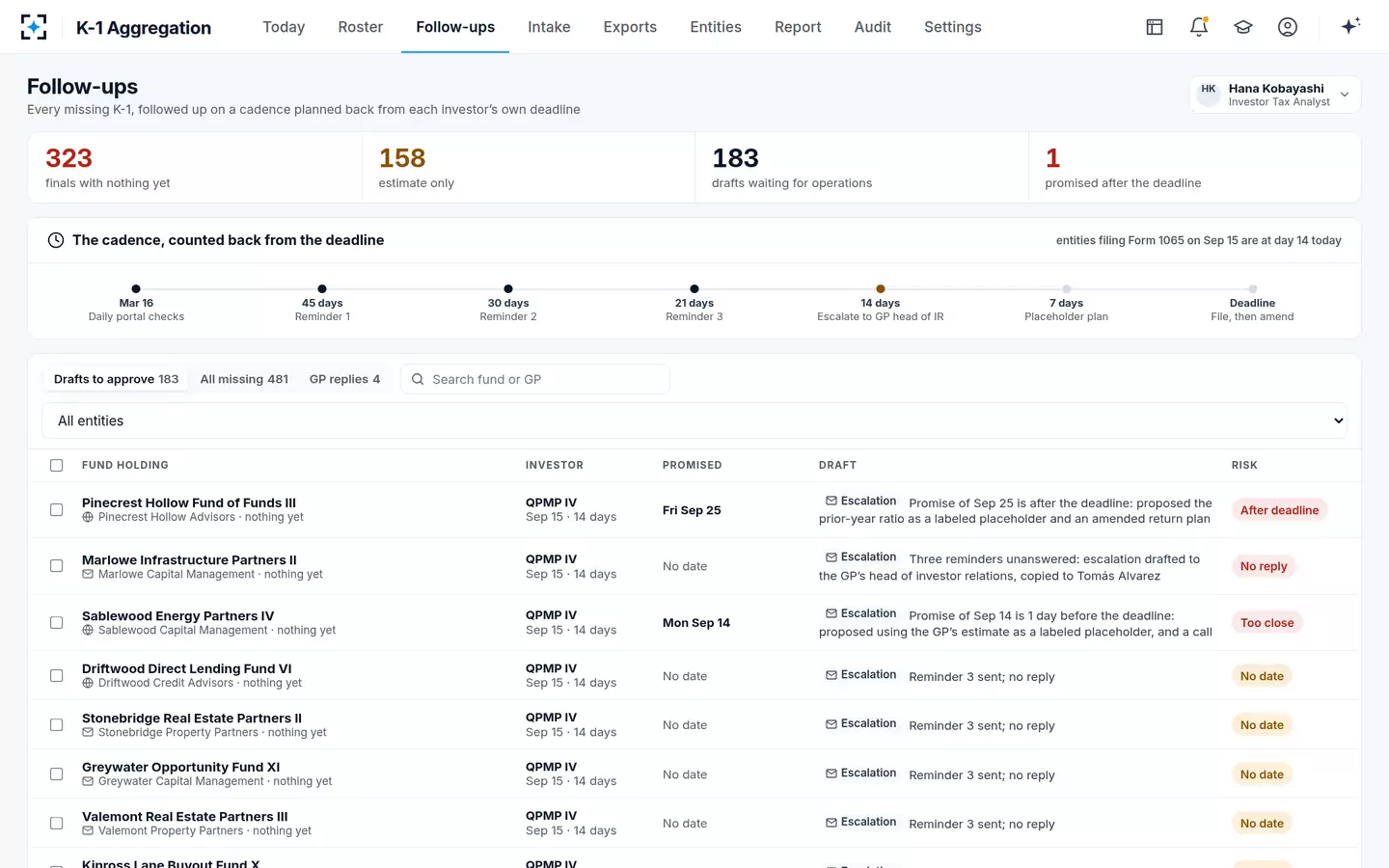Select the Drafts to approve 183 filter
The height and width of the screenshot is (868, 1389).
coord(116,379)
